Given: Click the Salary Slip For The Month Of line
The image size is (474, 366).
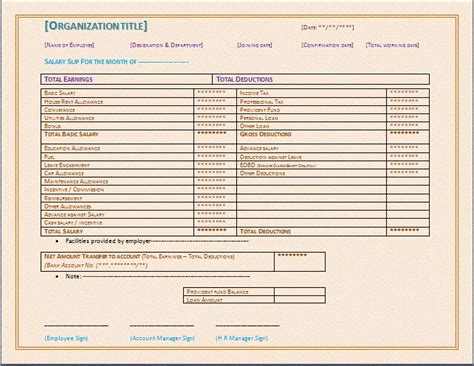Looking at the screenshot, I should point(116,62).
